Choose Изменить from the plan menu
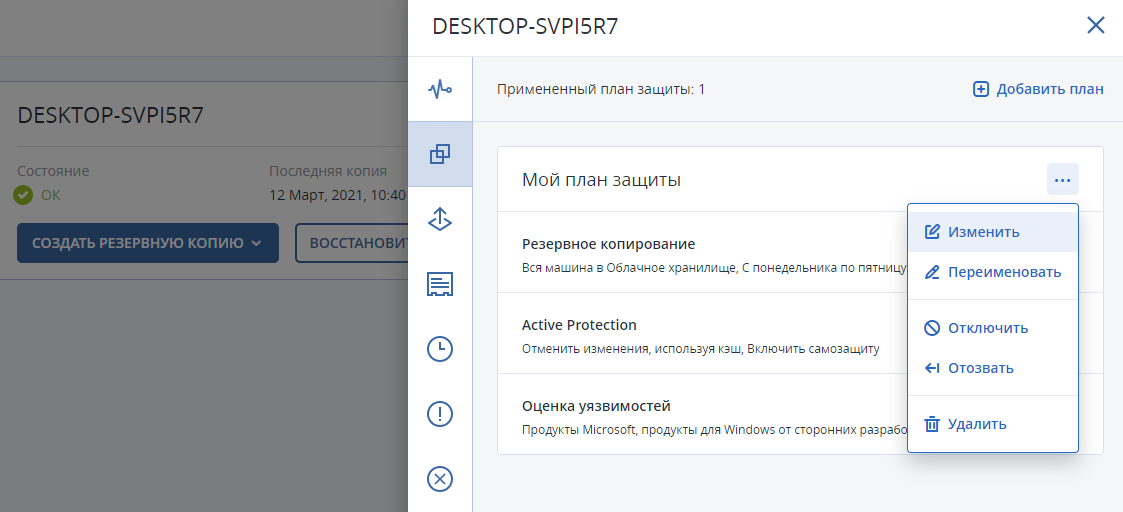1123x512 pixels. click(993, 232)
